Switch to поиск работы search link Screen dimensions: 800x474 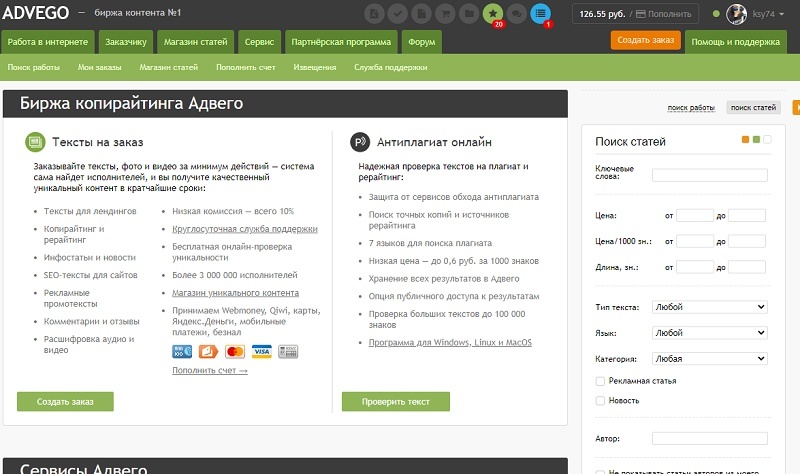coord(691,108)
